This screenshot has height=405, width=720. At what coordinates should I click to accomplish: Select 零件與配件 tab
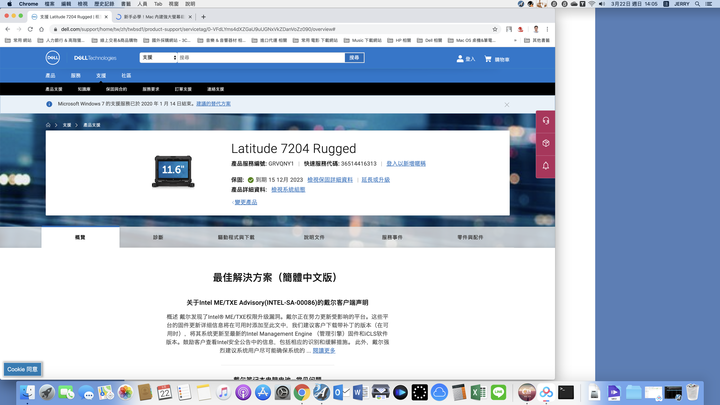(x=470, y=237)
